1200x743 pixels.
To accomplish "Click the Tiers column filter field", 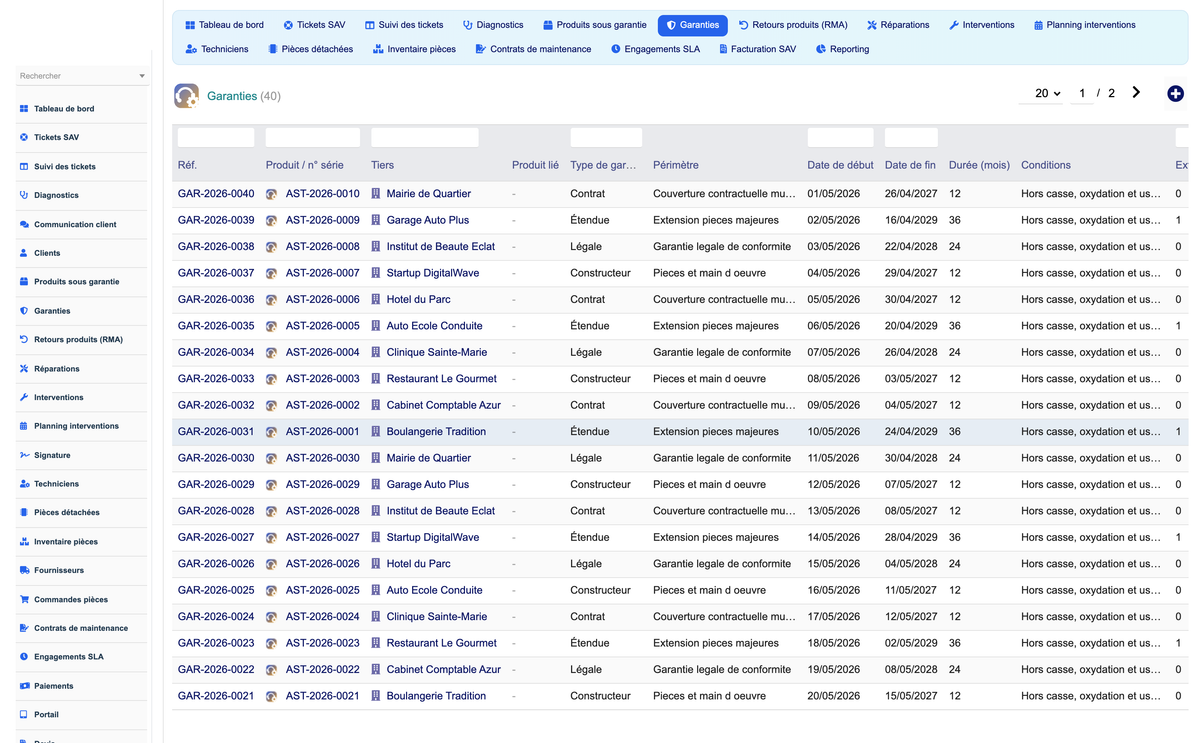I will (424, 138).
